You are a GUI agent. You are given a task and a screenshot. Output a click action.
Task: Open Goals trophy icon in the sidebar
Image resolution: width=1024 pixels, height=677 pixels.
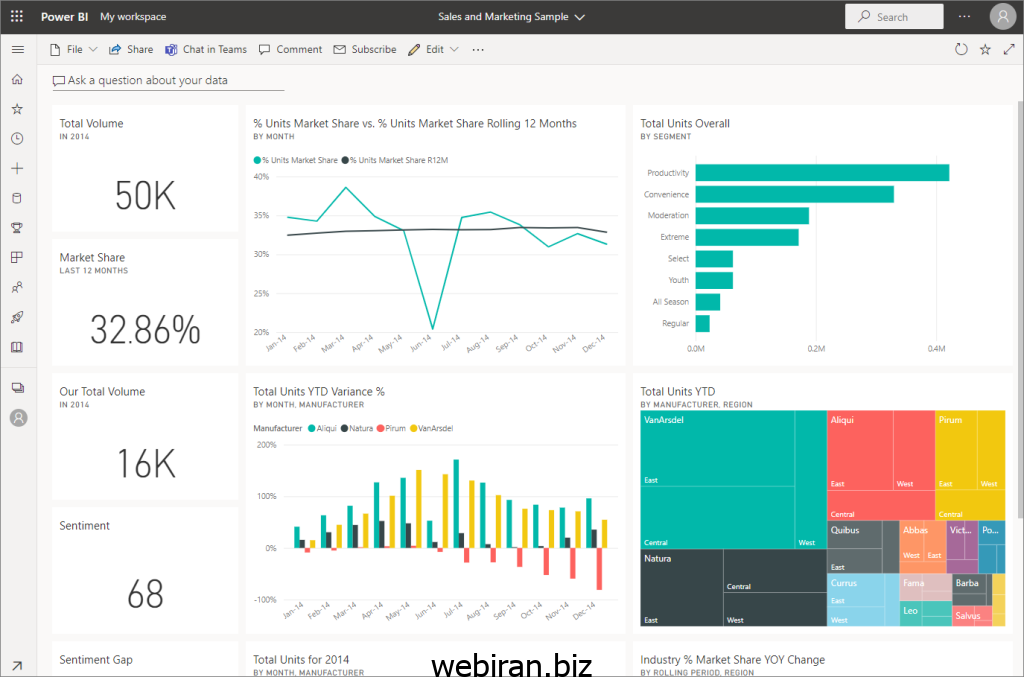17,228
